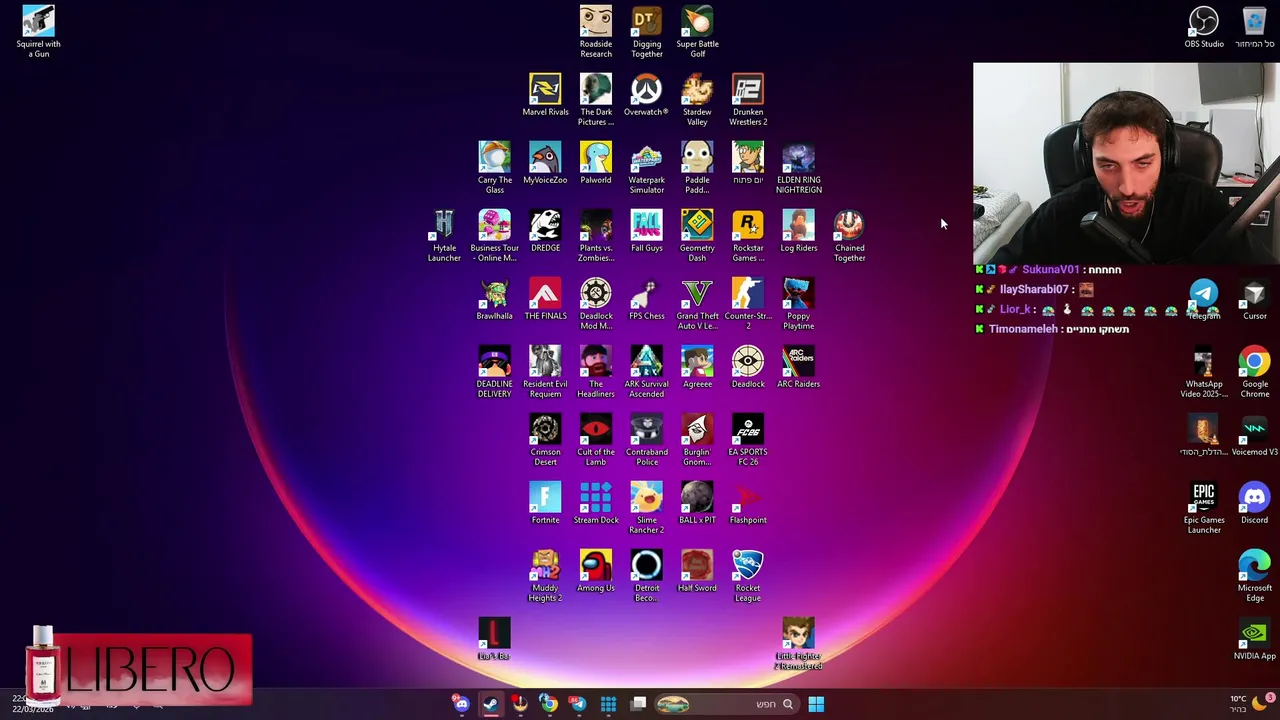The width and height of the screenshot is (1280, 720).
Task: Open DEADLINE DELIVERY icon
Action: click(494, 371)
